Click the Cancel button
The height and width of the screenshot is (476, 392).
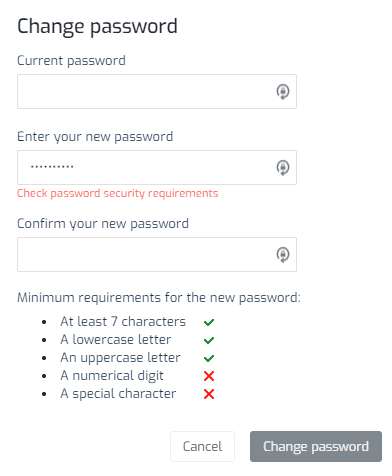tap(202, 446)
